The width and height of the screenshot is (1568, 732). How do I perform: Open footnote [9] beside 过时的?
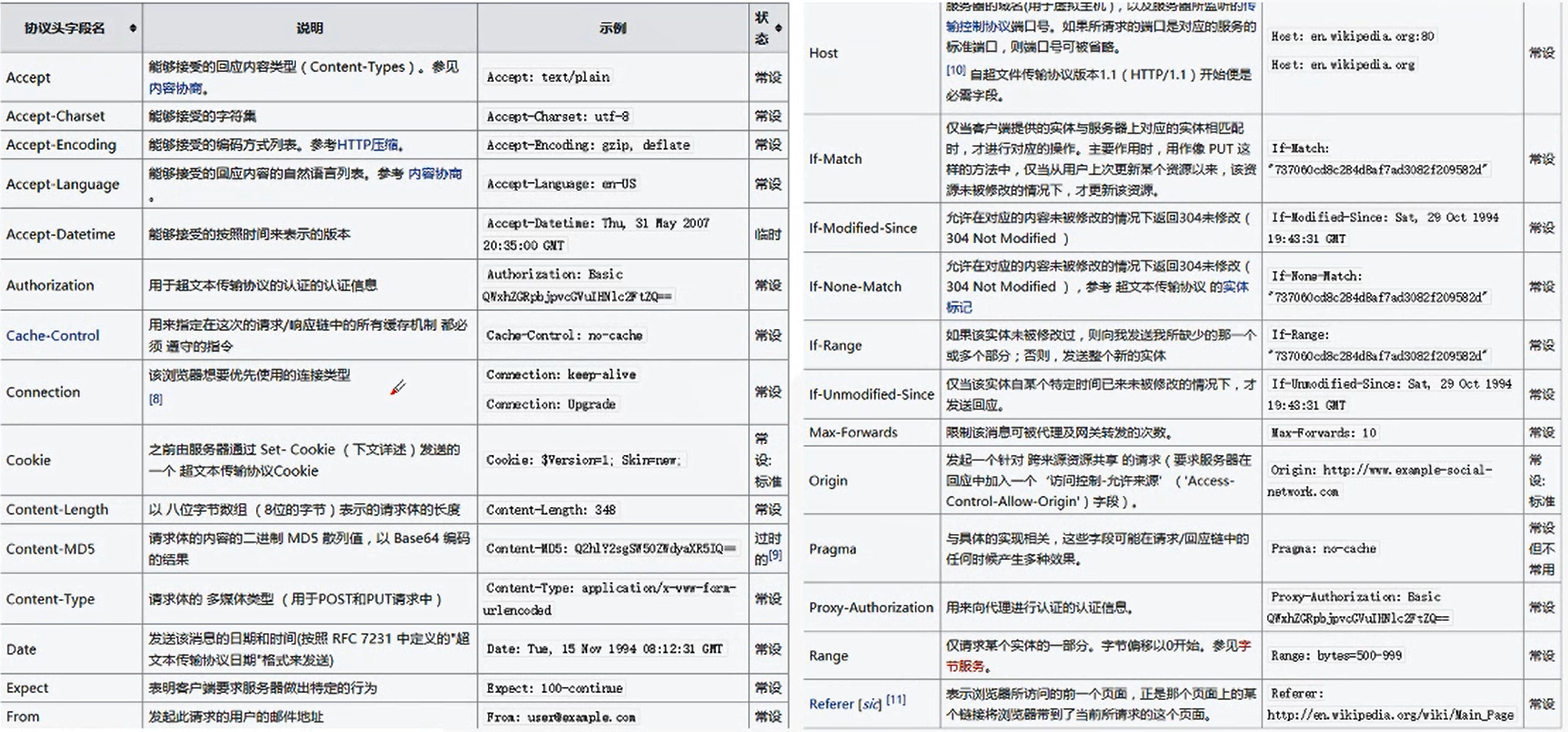[776, 555]
